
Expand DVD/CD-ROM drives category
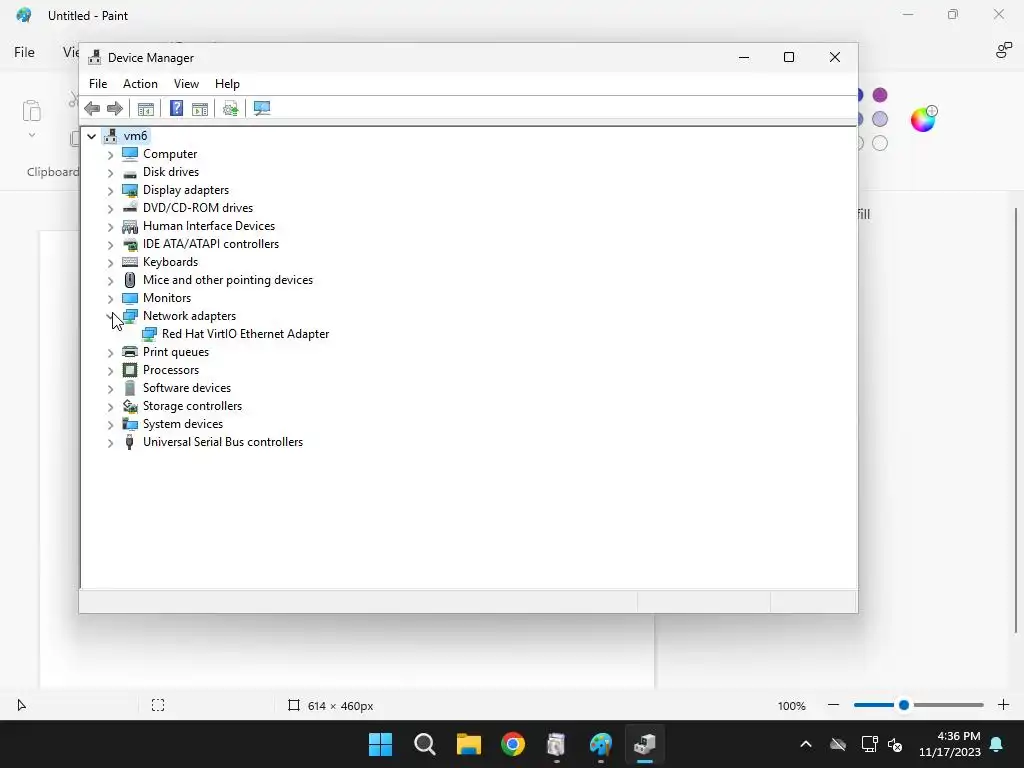[110, 209]
